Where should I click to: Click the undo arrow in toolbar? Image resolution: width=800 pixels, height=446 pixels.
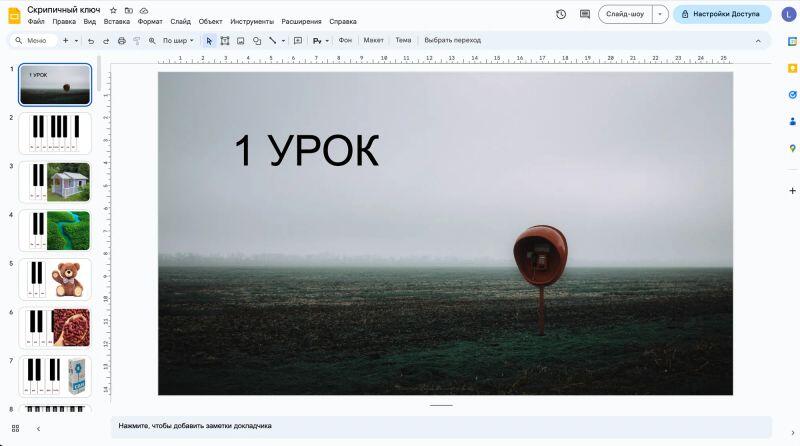91,41
